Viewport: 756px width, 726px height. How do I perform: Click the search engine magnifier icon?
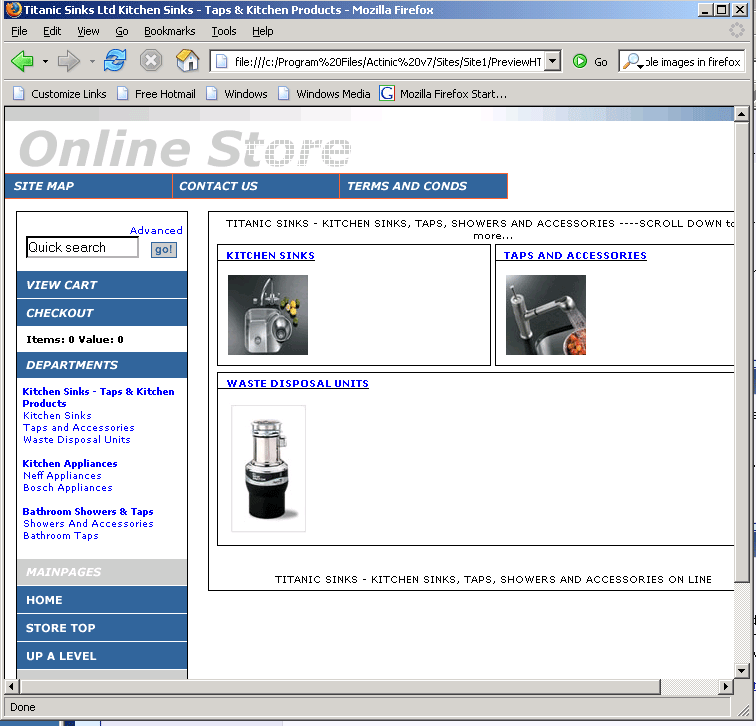[632, 62]
